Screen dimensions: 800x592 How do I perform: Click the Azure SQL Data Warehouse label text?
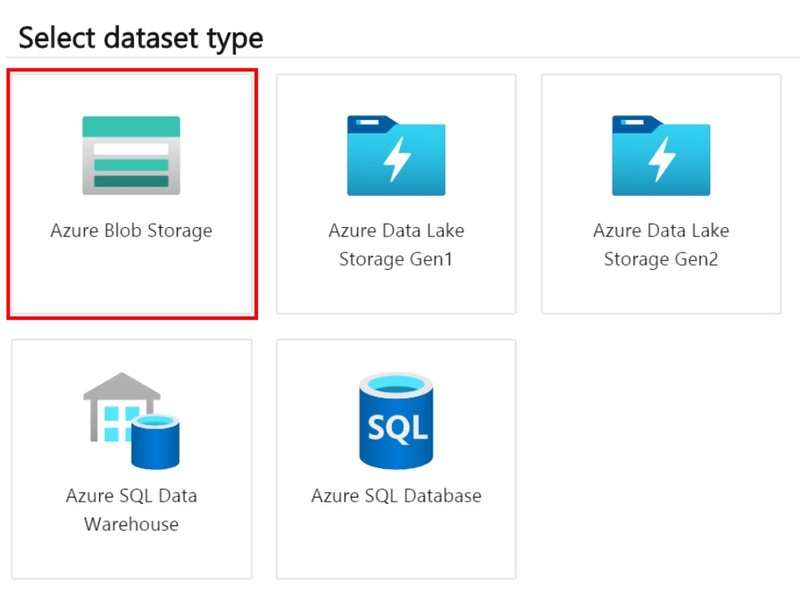pos(131,509)
